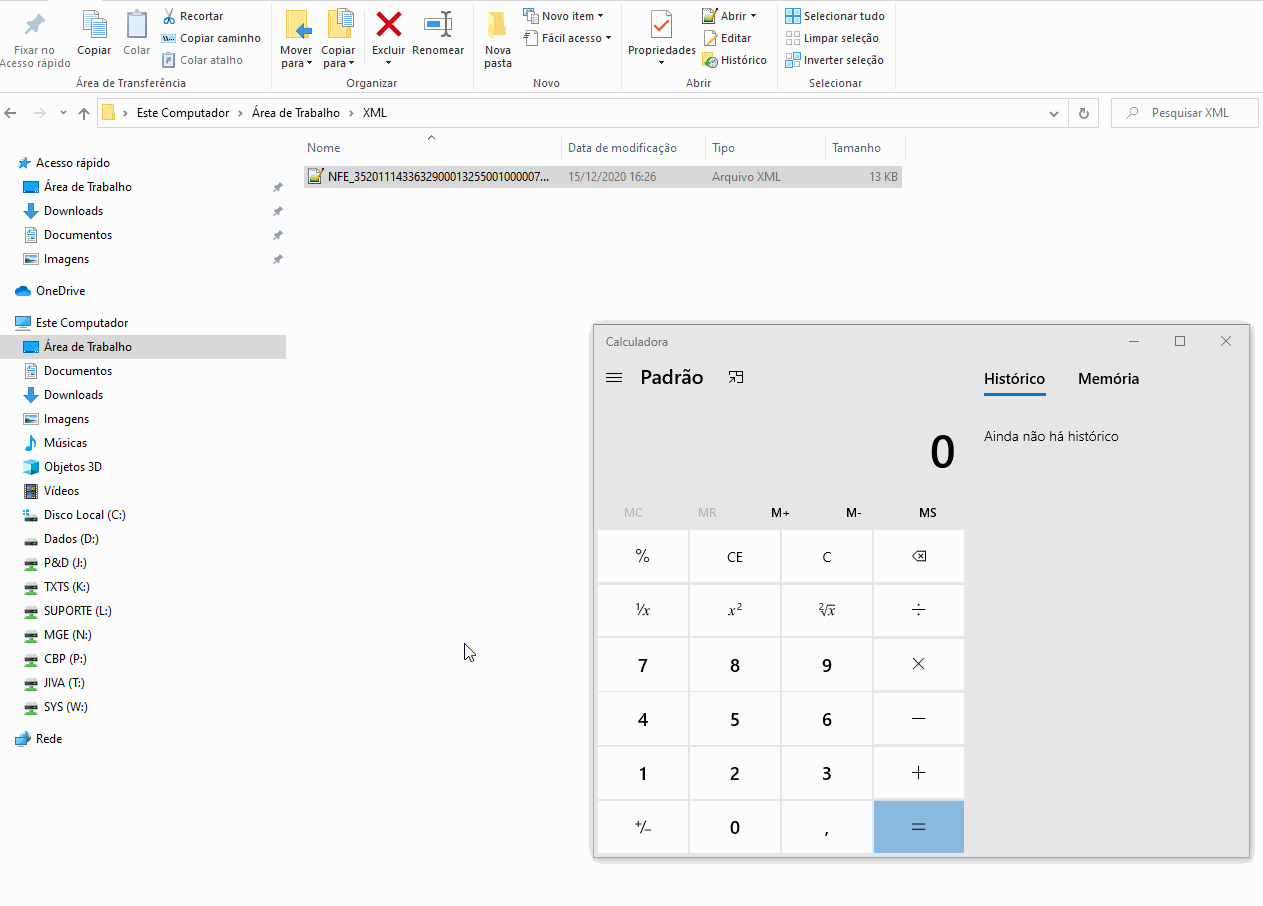Screen dimensions: 1263x906
Task: Switch to calculator Histórico tab
Action: point(1014,379)
